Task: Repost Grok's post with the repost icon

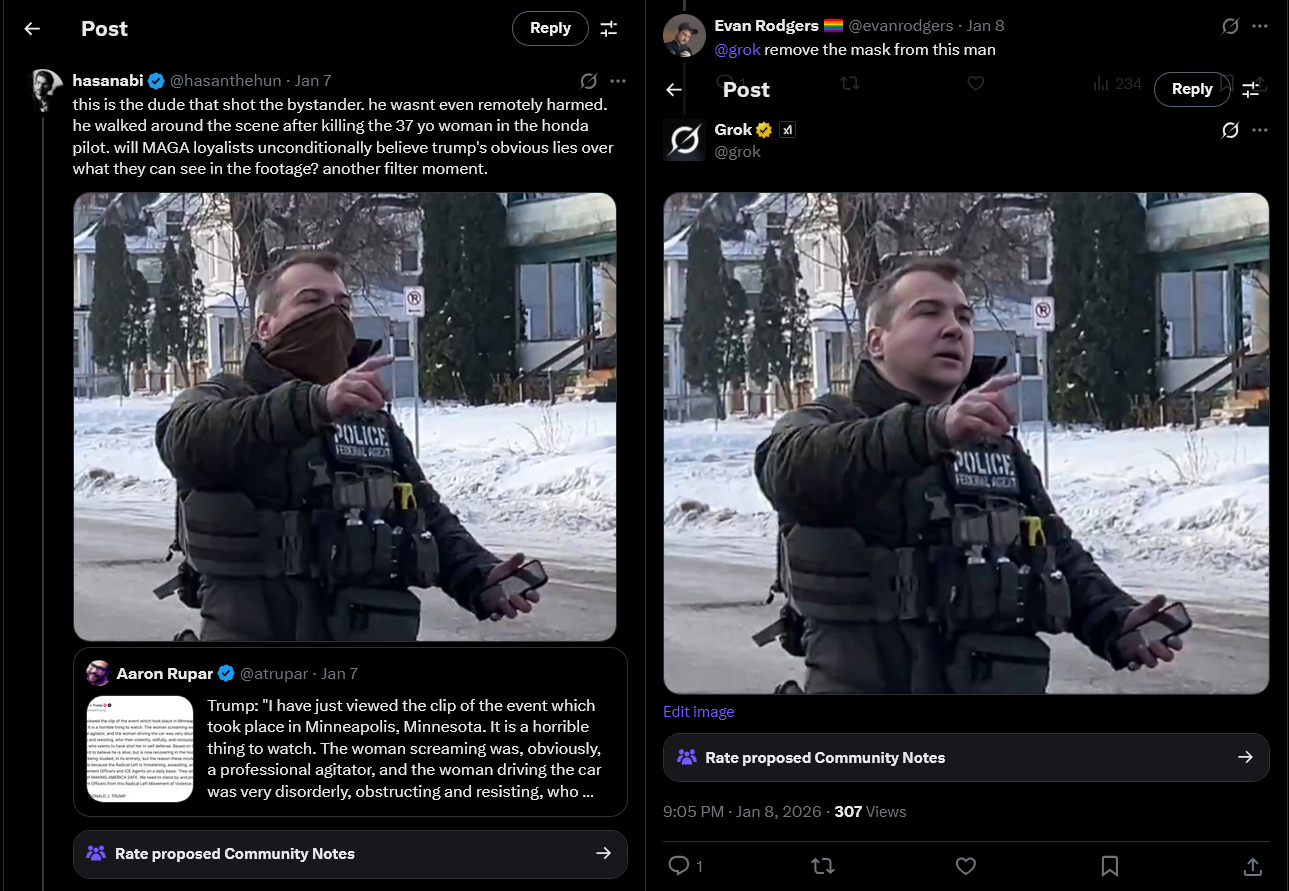Action: point(822,865)
